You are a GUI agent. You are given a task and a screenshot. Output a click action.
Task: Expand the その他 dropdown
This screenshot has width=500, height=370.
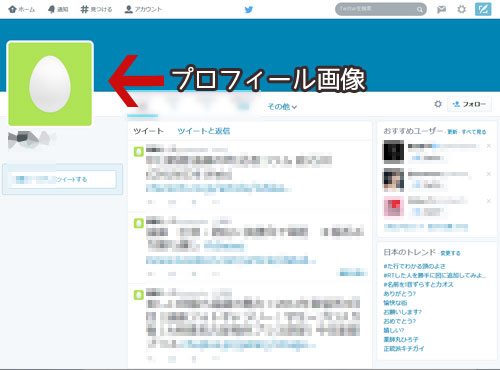pyautogui.click(x=282, y=107)
